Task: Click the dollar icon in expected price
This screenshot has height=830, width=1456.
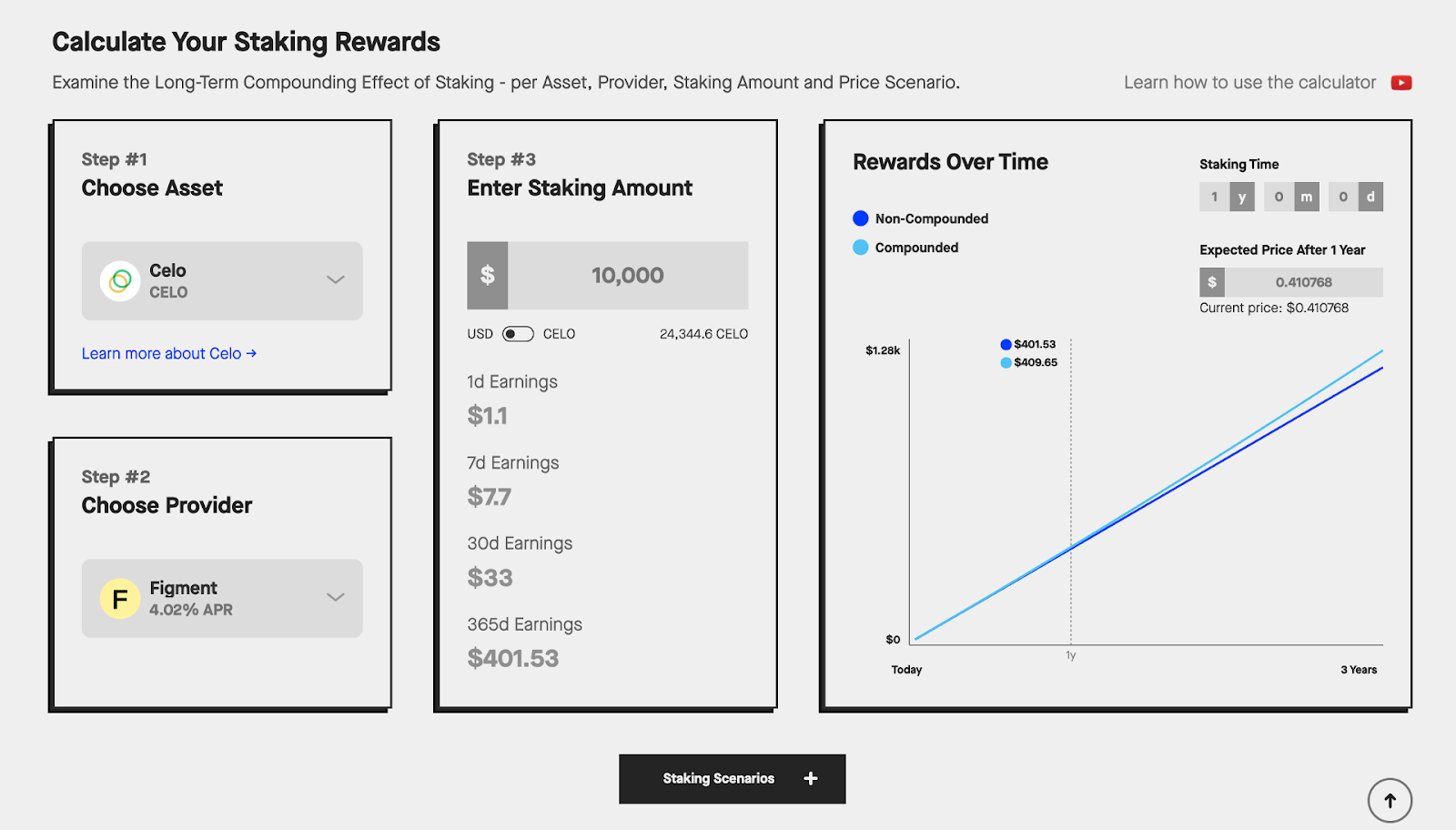Action: pos(1212,282)
